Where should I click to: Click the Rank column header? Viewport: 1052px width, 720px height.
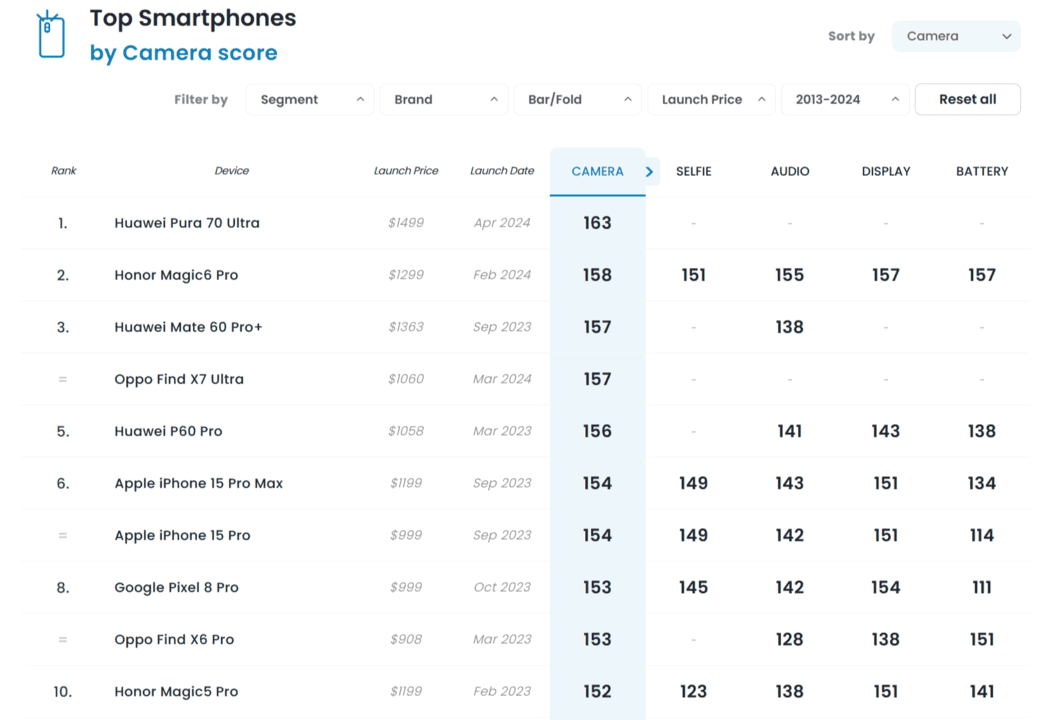pos(64,171)
